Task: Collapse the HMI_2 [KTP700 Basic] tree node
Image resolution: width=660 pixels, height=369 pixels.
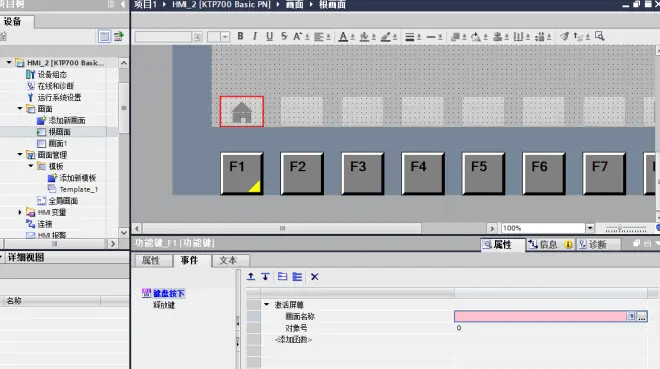Action: click(9, 62)
